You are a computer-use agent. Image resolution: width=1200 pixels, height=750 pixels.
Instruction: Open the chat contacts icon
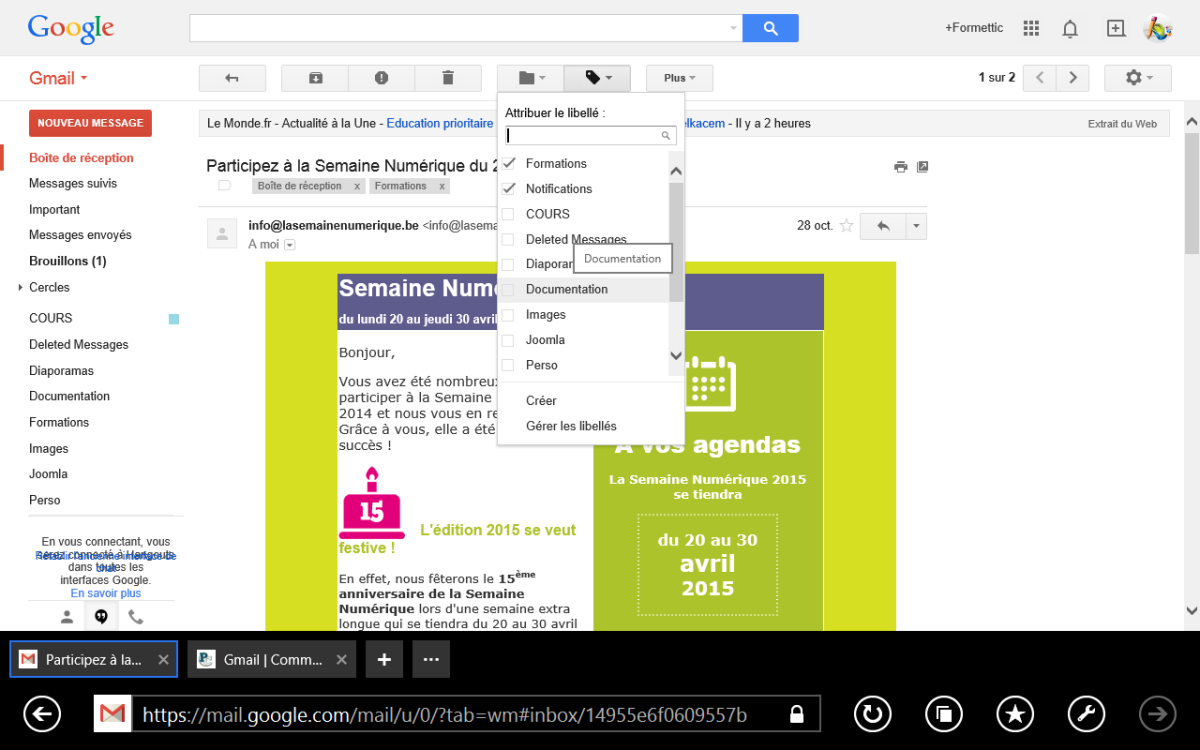66,617
